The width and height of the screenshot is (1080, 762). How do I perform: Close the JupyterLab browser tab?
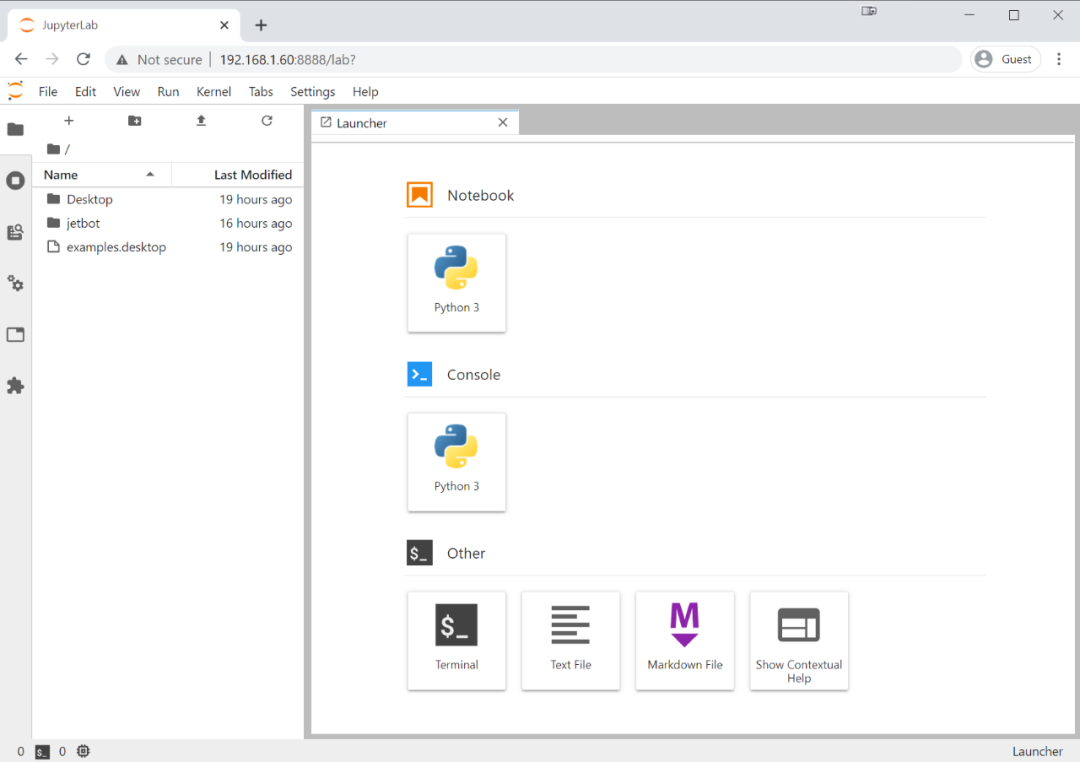coord(224,25)
